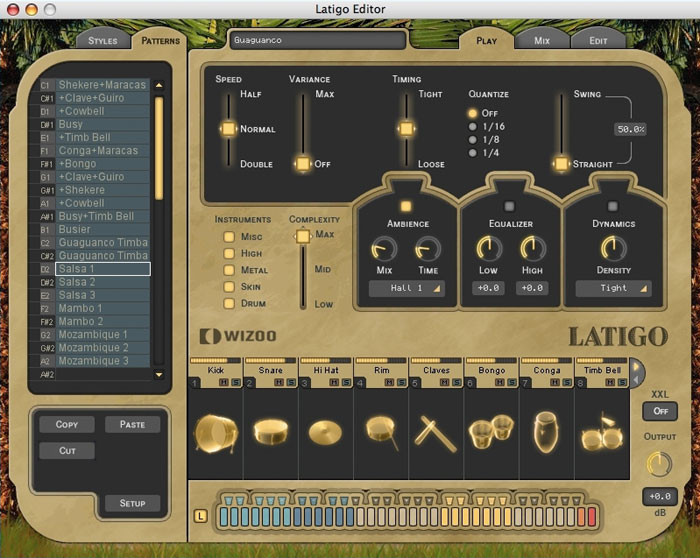700x558 pixels.
Task: Enable the Skin instruments checkbox
Action: click(x=229, y=287)
